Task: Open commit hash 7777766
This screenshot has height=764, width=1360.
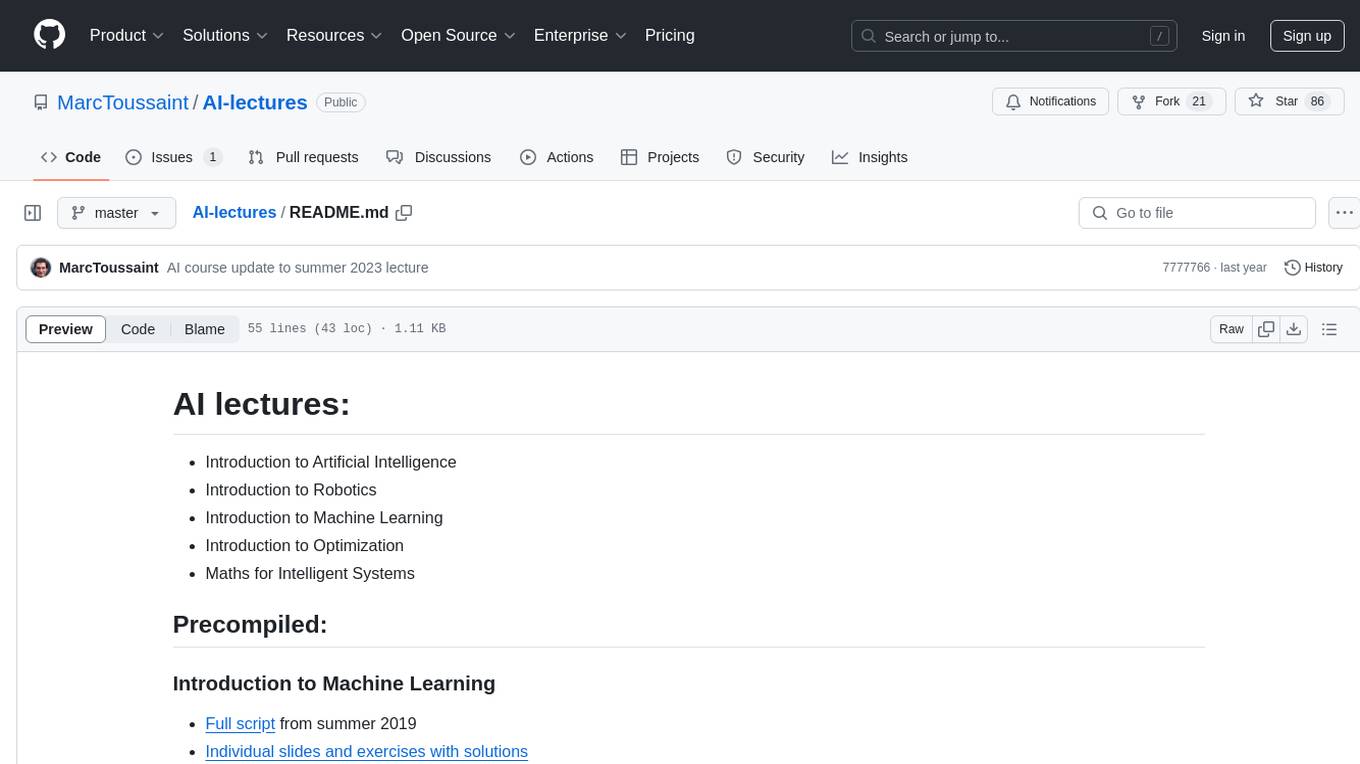Action: point(1186,268)
